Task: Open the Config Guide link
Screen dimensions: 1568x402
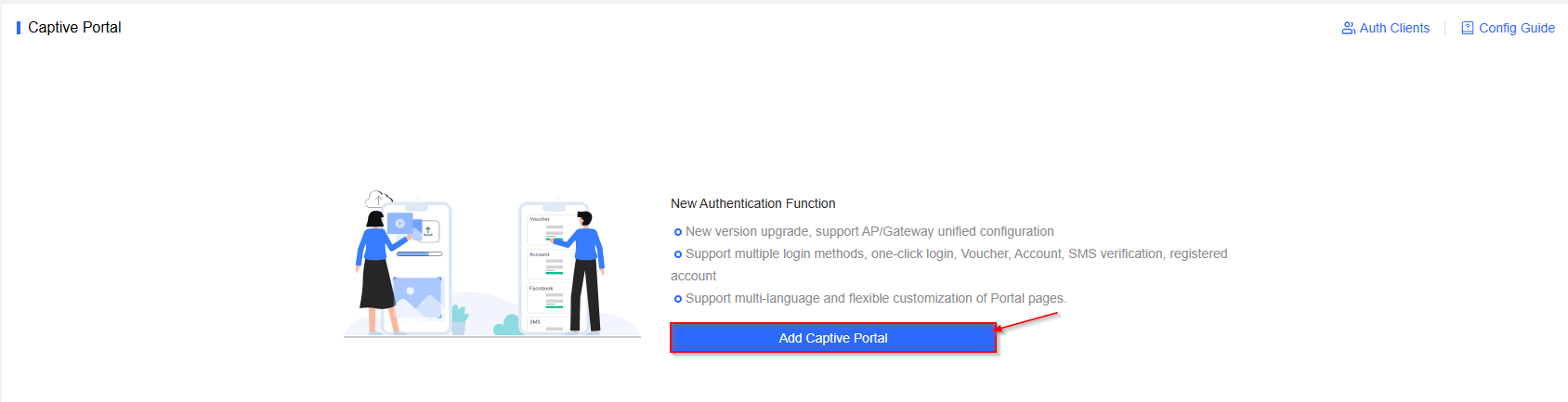Action: coord(1516,28)
